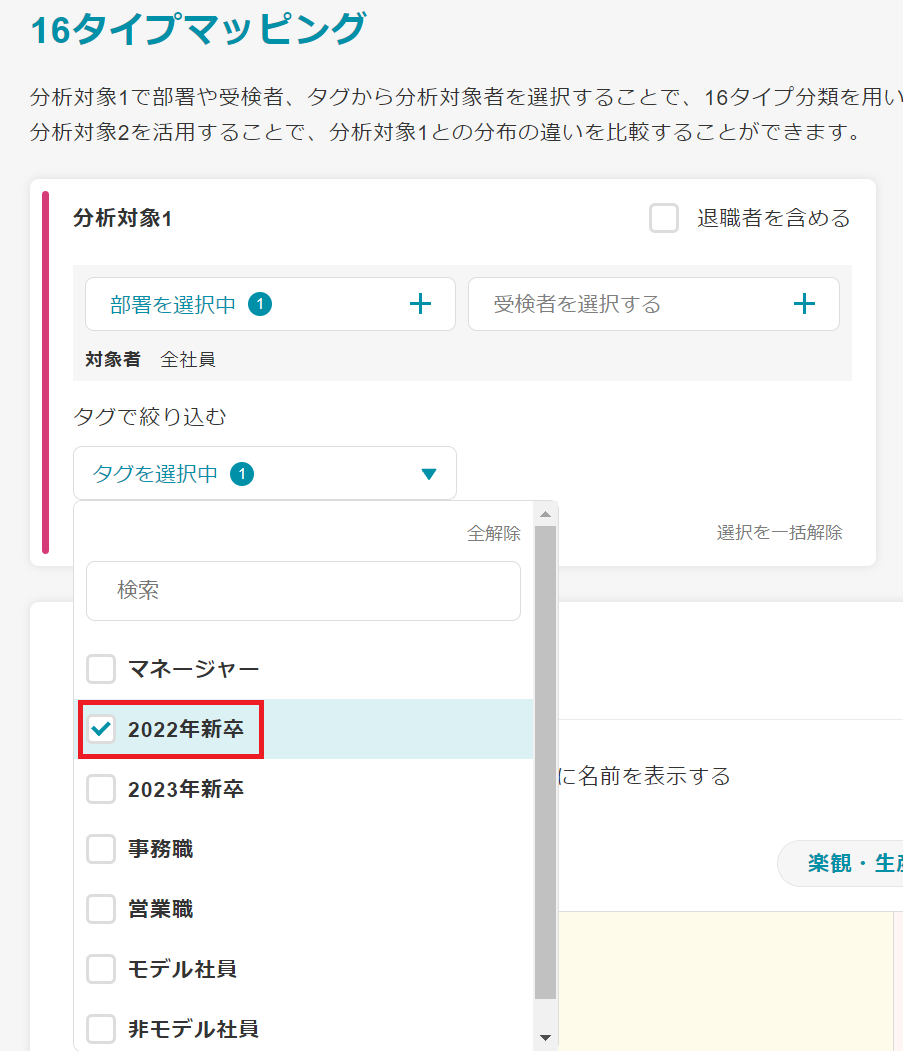The height and width of the screenshot is (1051, 903).
Task: Click the plus icon for department selection
Action: [x=421, y=305]
